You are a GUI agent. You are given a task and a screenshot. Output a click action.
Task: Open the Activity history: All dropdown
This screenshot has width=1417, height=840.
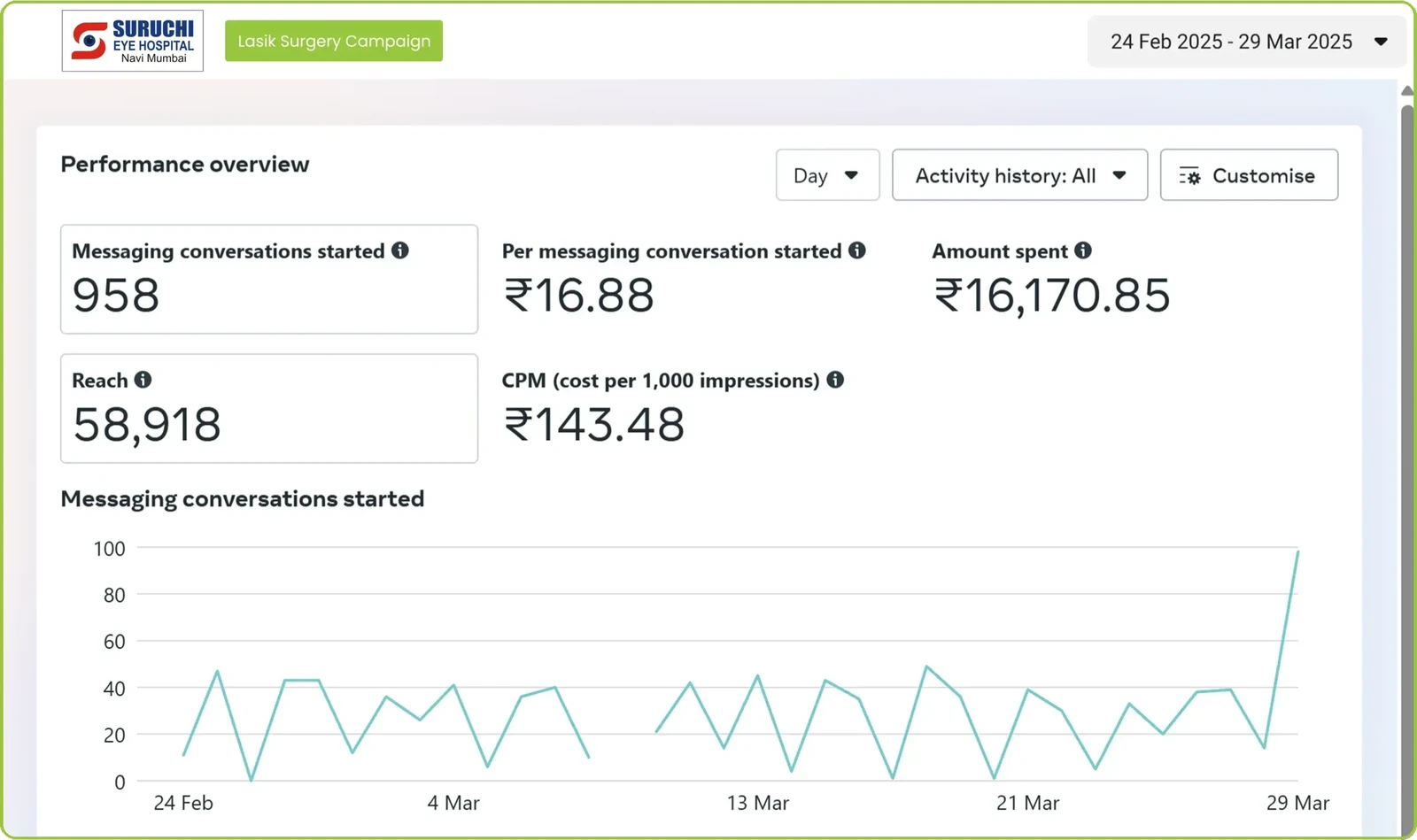pyautogui.click(x=1020, y=175)
